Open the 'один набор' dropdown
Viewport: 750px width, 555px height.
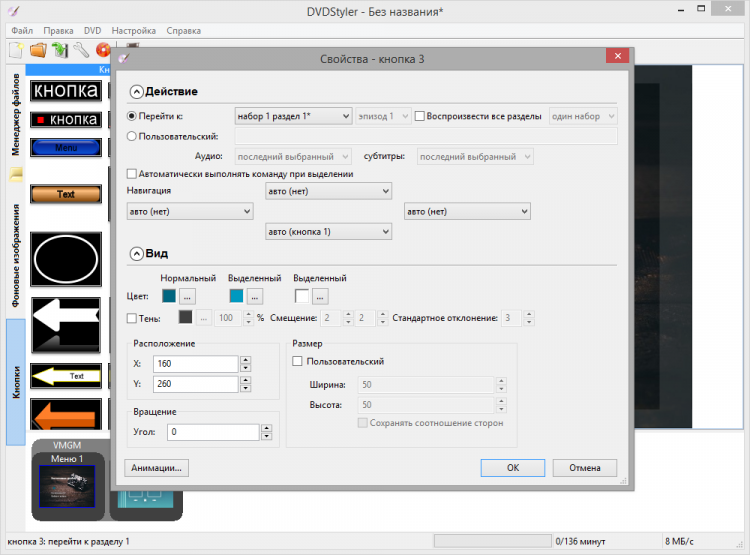point(583,116)
